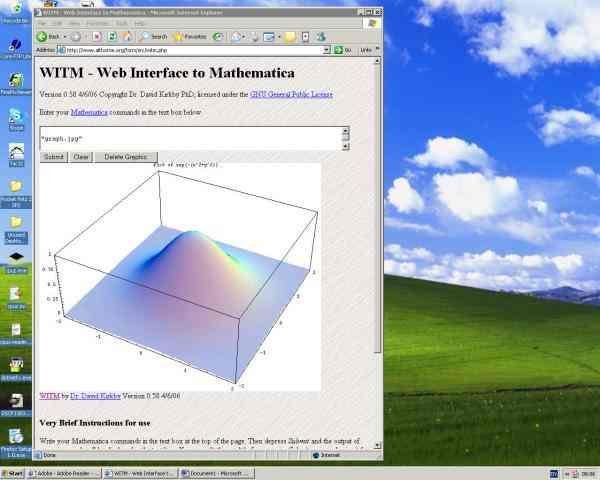
Task: Expand the Edit icon dropdown arrow
Action: [279, 37]
